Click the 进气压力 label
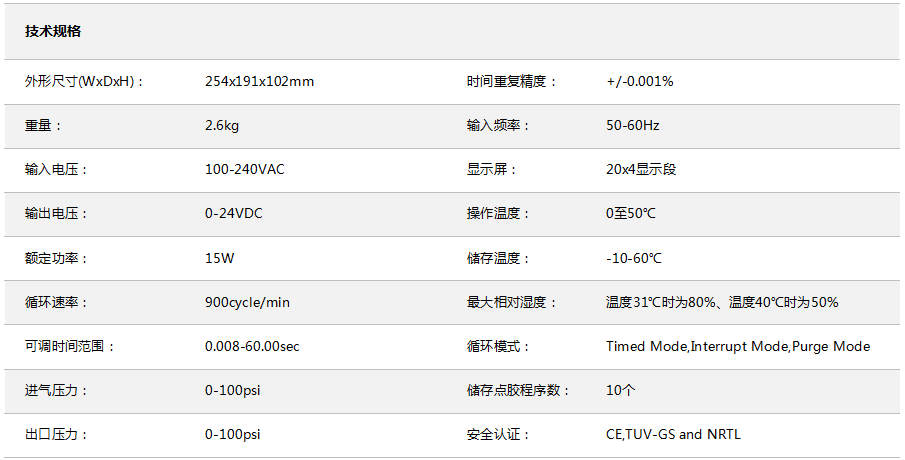The width and height of the screenshot is (905, 460). (57, 391)
